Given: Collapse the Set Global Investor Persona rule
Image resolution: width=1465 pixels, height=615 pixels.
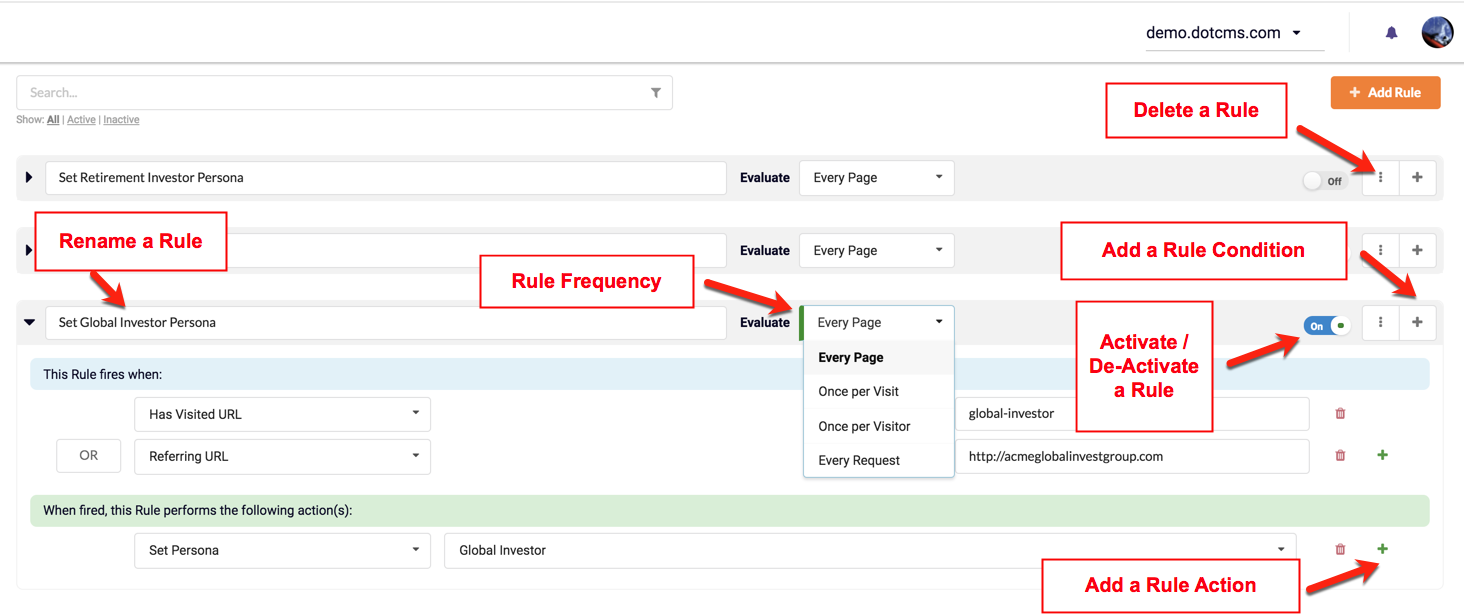Looking at the screenshot, I should coord(29,323).
